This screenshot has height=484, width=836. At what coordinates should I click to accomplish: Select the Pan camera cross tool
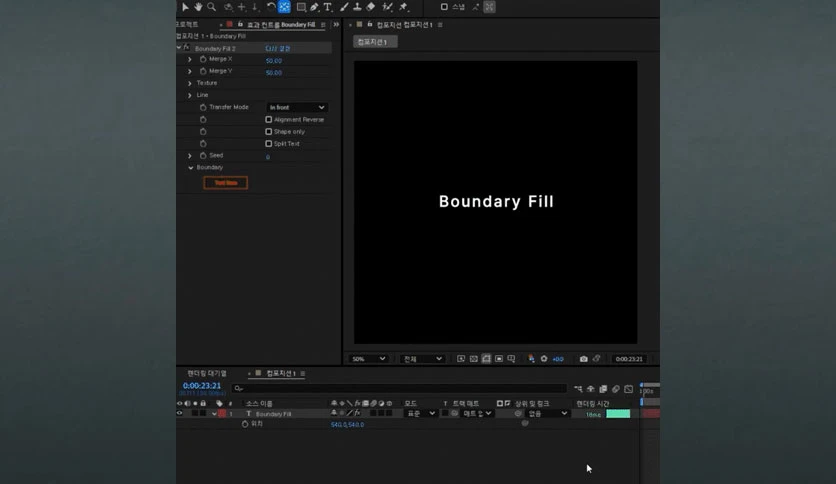(x=242, y=7)
